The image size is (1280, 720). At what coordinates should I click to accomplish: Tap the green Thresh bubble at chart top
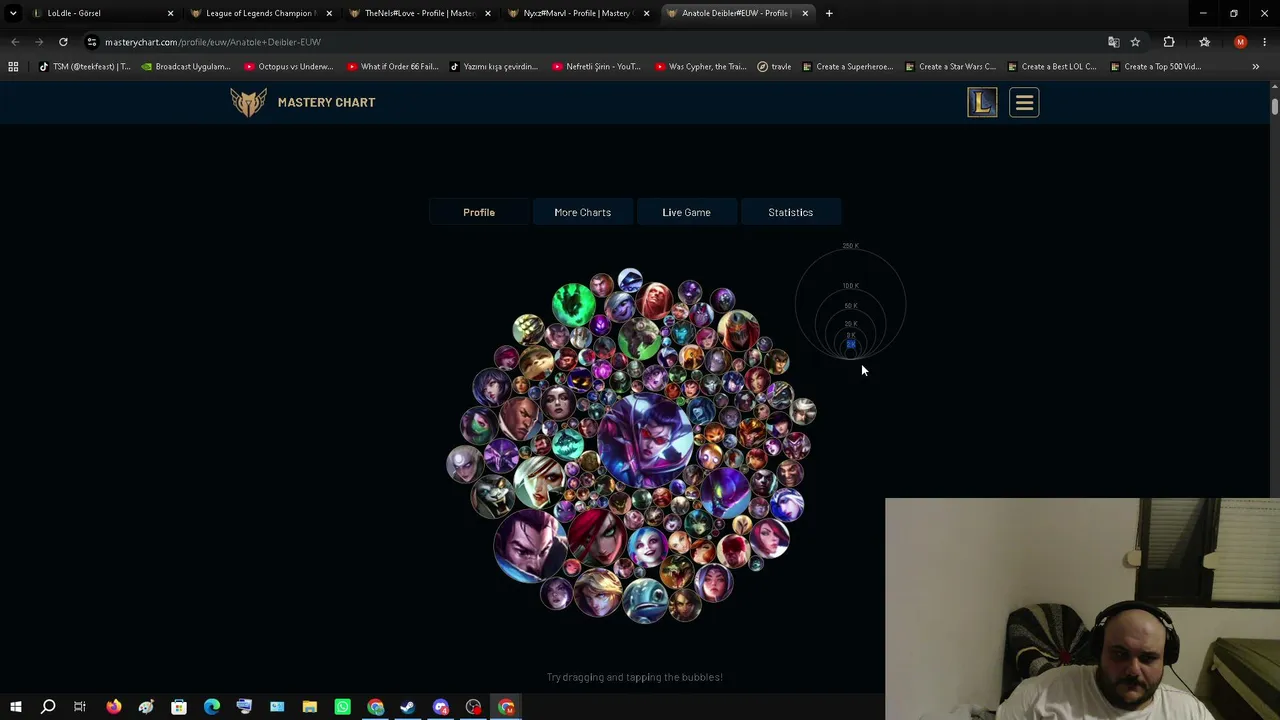[x=573, y=304]
